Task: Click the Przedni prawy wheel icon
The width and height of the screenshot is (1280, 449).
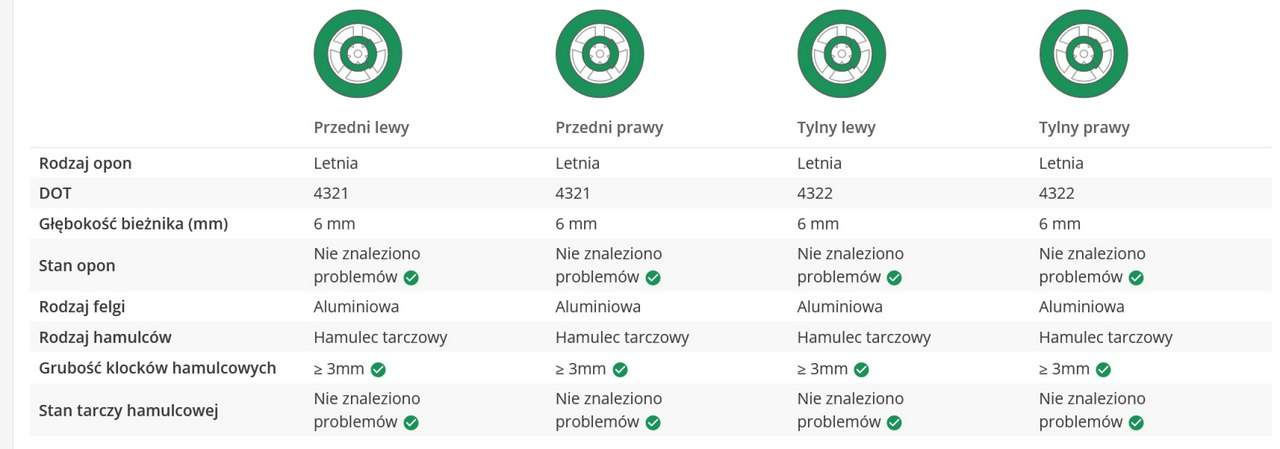Action: click(600, 54)
